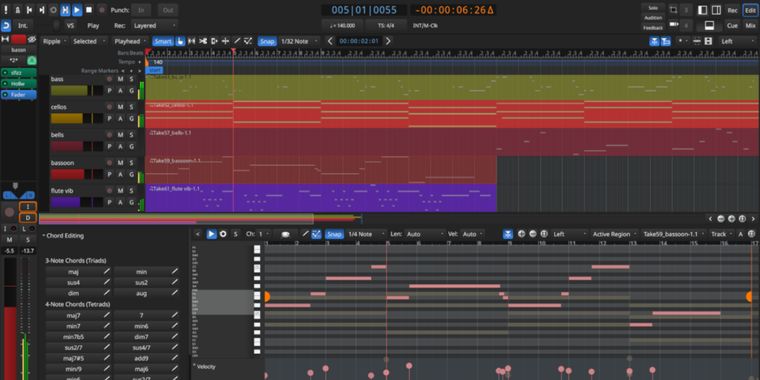This screenshot has height=380, width=760.
Task: Click Punch In button
Action: tap(141, 10)
